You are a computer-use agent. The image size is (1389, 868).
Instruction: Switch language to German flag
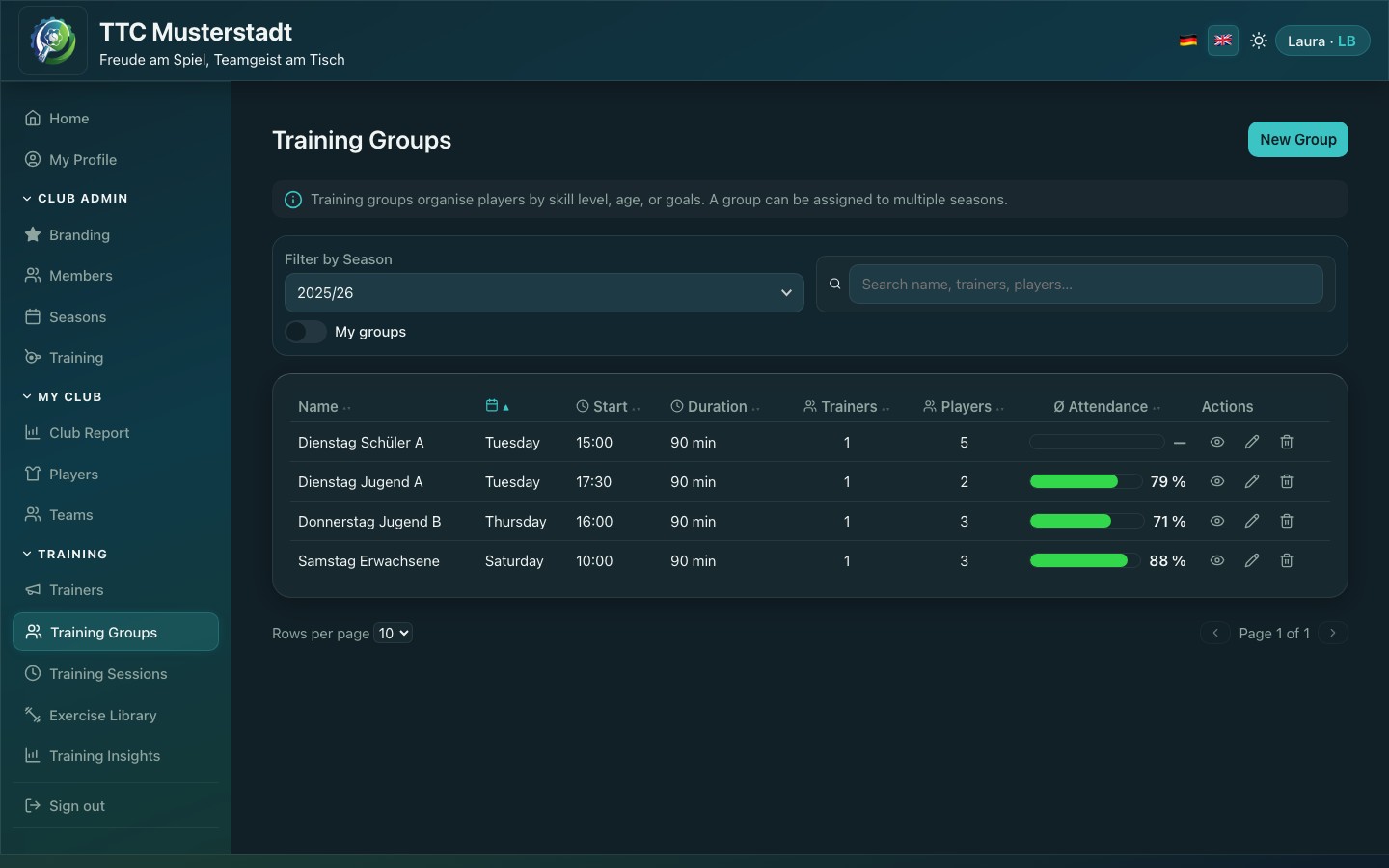click(x=1188, y=41)
